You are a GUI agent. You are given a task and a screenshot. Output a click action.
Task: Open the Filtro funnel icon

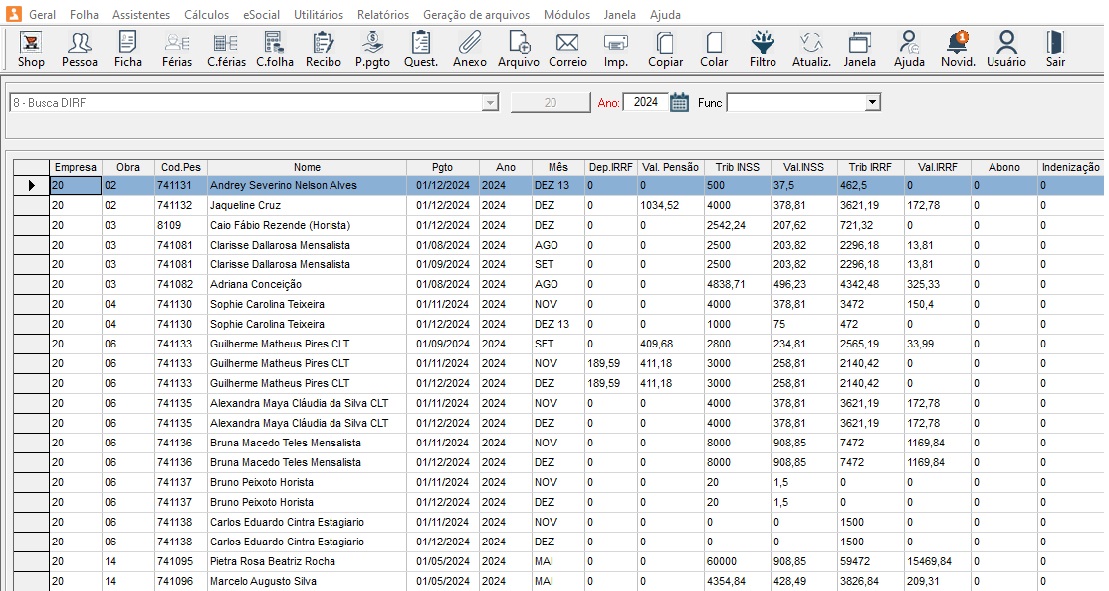pyautogui.click(x=763, y=48)
